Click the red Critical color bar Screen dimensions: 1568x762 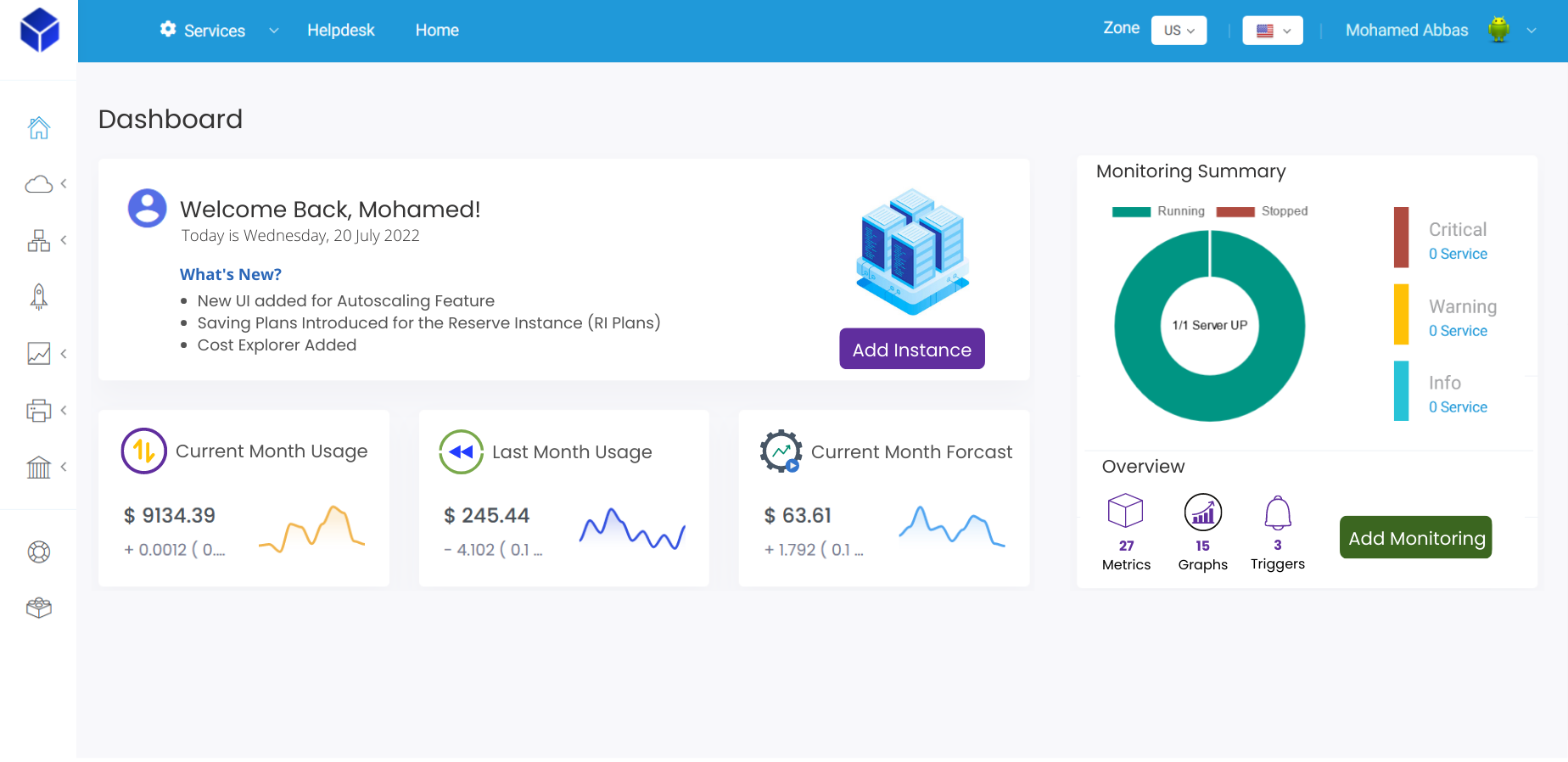click(1402, 238)
